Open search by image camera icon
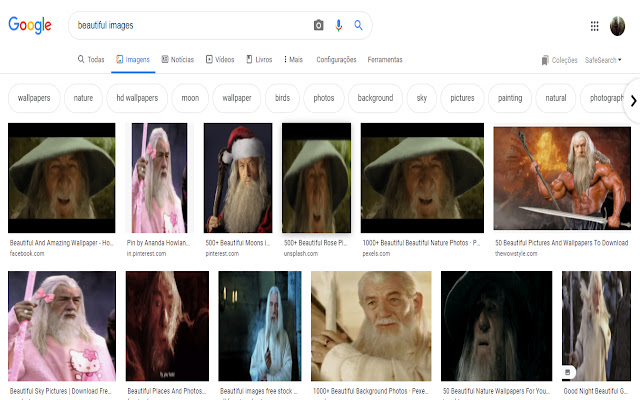This screenshot has height=400, width=640. pyautogui.click(x=318, y=25)
